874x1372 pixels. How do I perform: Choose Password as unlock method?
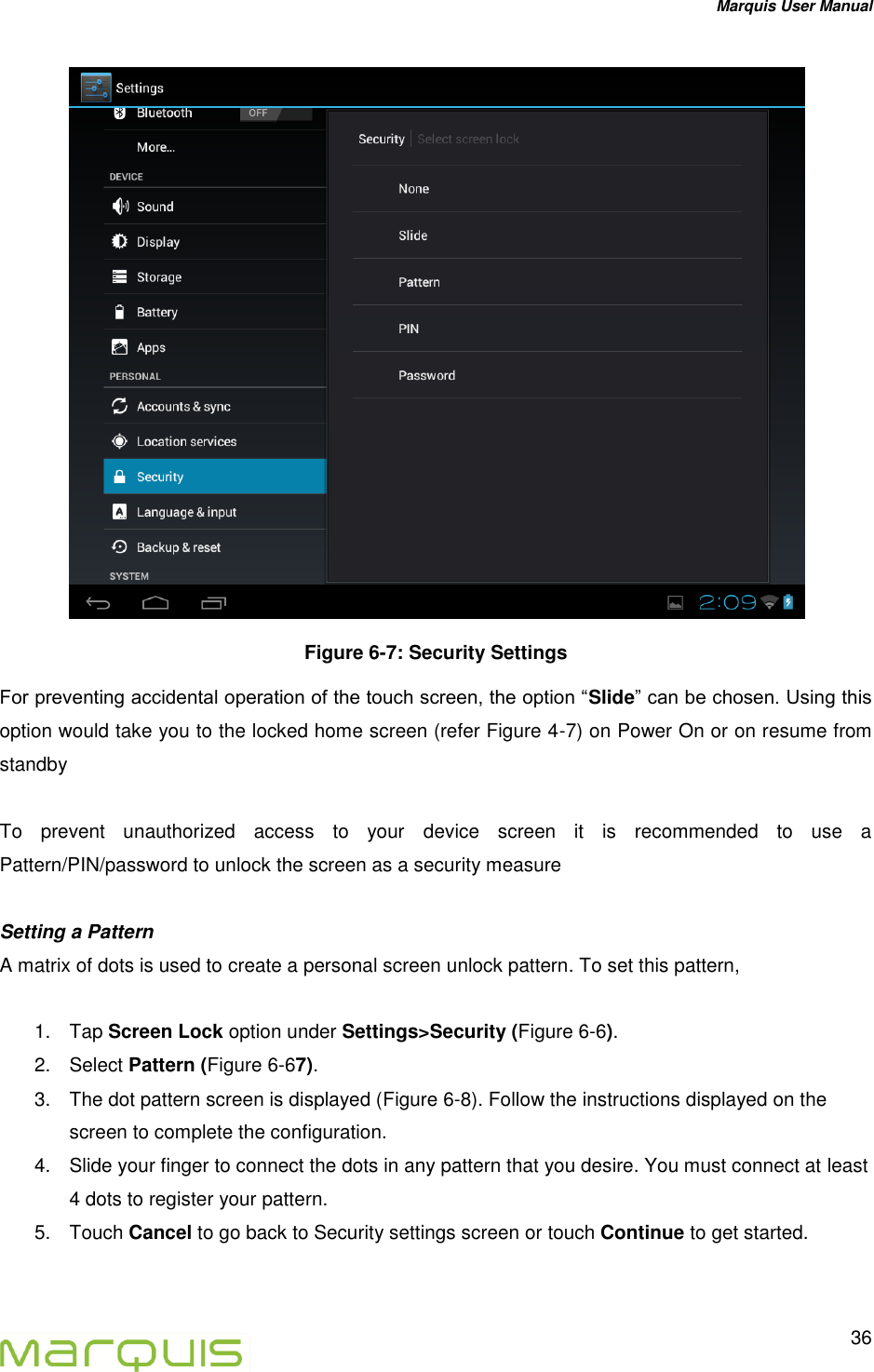coord(426,374)
